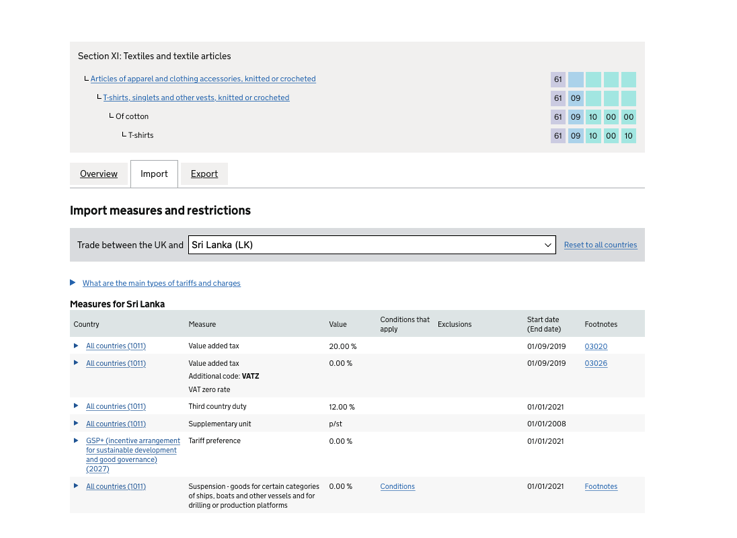Viewport: 737px width, 538px height.
Task: Expand the Third country duty row arrow
Action: pyautogui.click(x=76, y=406)
